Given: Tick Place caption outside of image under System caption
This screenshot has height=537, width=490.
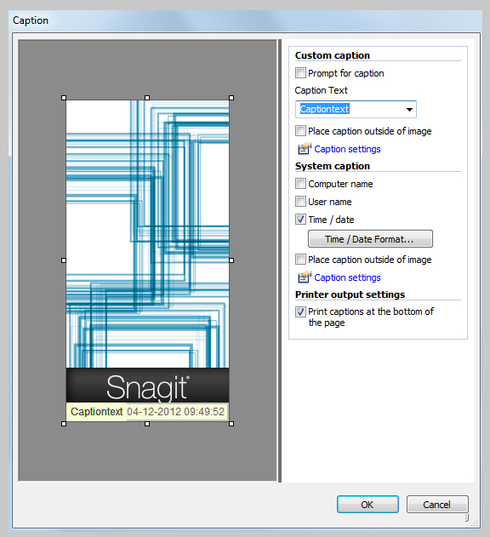Looking at the screenshot, I should 300,259.
